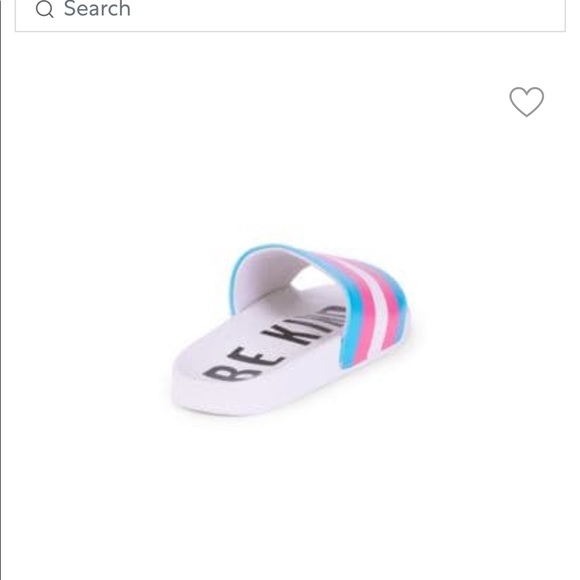Click the magnifying glass search icon
580x580 pixels.
point(45,9)
